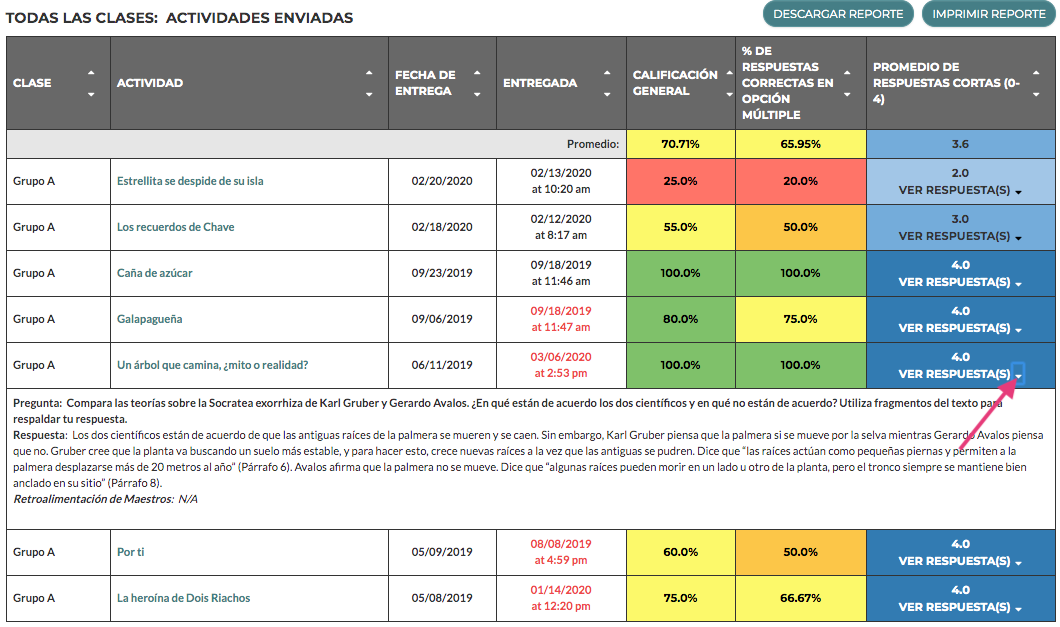
Task: Sort ascending by Clase column arrow
Action: click(x=91, y=72)
